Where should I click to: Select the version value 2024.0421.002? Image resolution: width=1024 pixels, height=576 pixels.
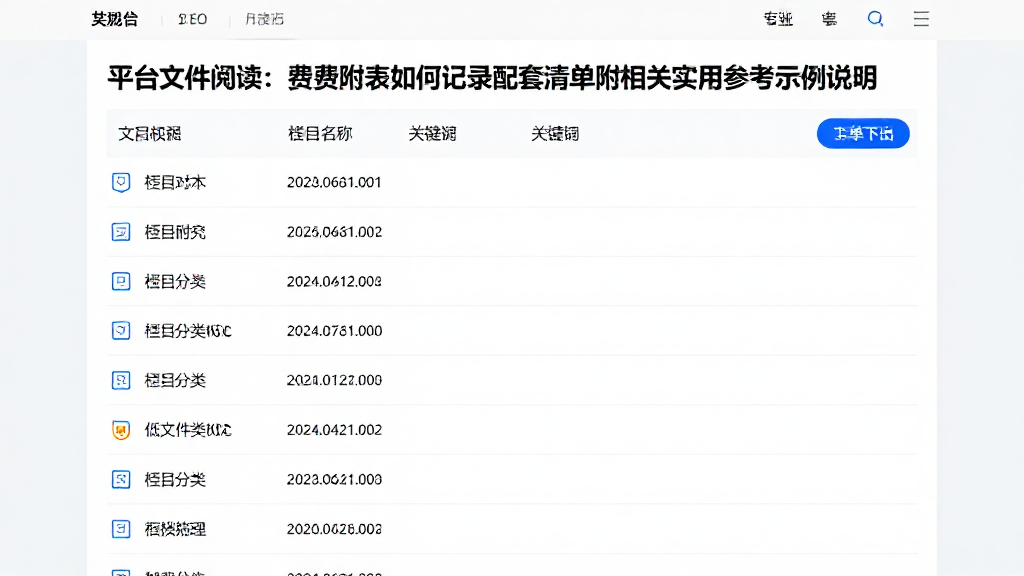pos(334,430)
